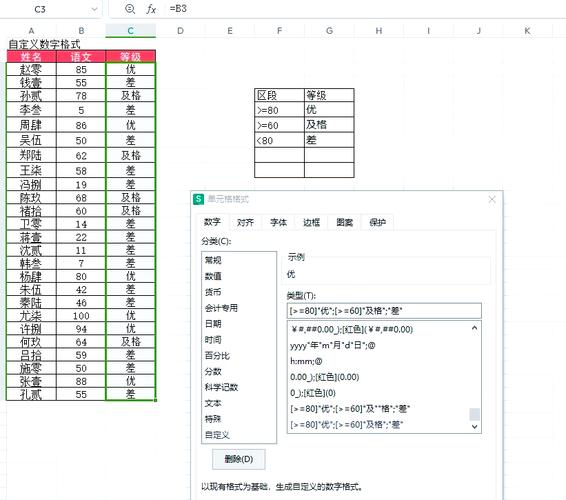Choose the ¥#,##0.00 red currency format
566x500 pixels.
[x=378, y=330]
